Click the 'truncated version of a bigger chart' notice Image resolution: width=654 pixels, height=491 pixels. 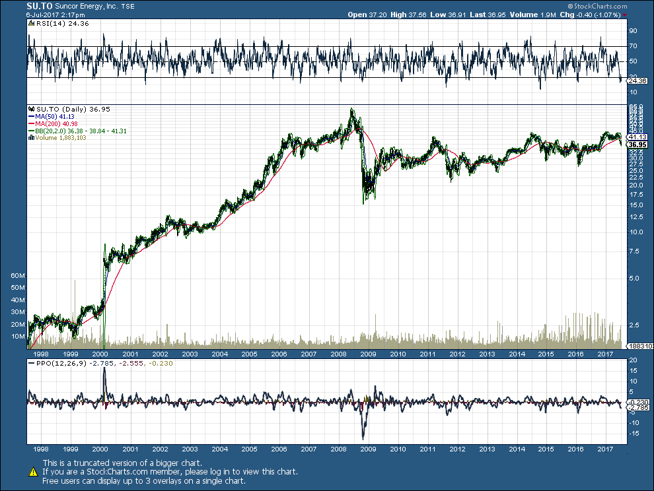(122, 463)
